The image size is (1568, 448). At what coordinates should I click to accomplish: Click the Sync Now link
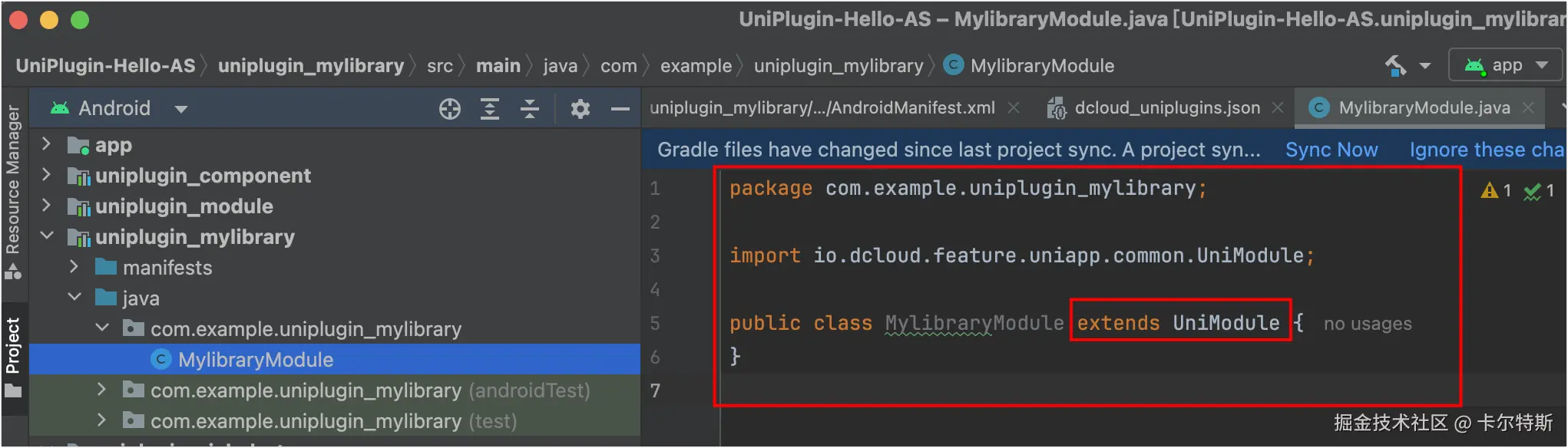pos(1331,150)
